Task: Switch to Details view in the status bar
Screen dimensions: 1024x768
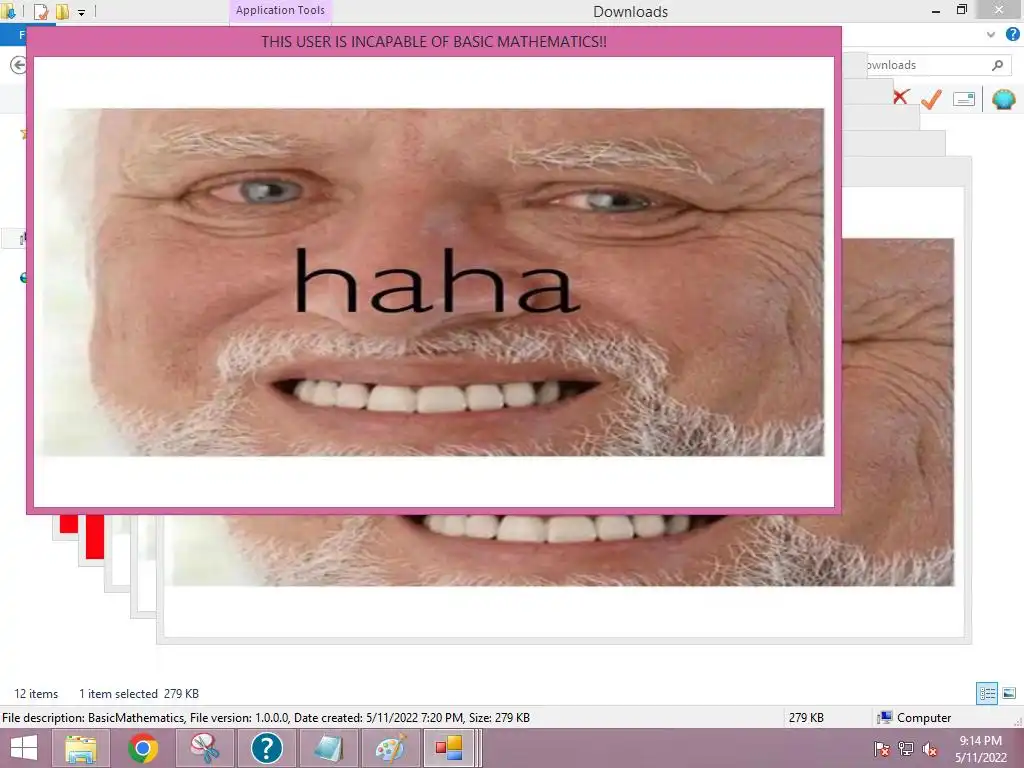Action: 987,694
